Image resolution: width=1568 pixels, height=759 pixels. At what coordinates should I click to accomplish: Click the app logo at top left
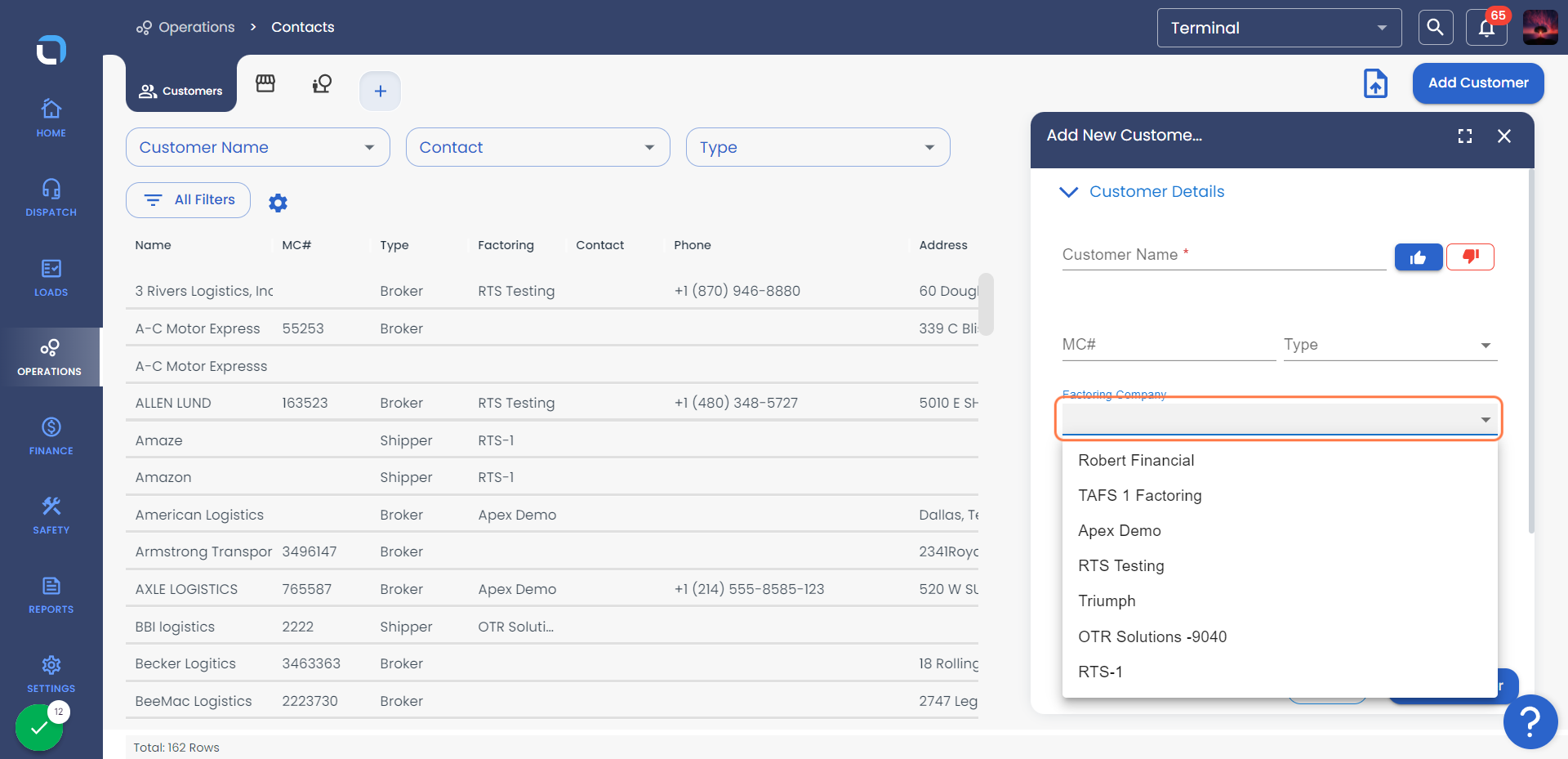[x=51, y=50]
